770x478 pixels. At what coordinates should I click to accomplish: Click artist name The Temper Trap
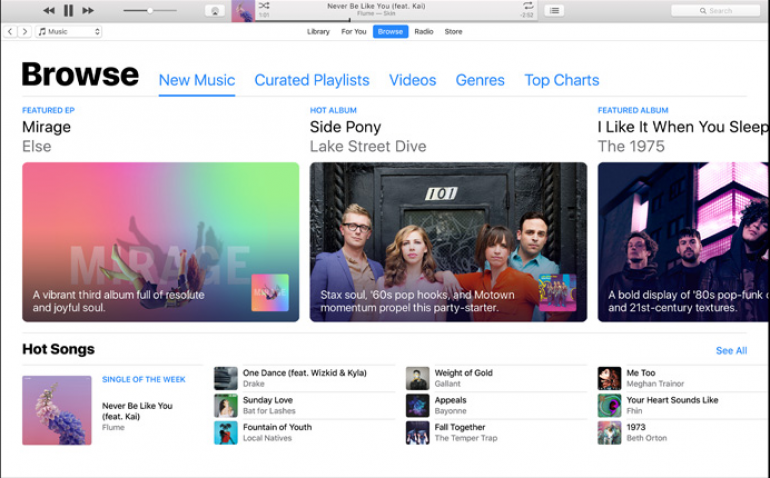[x=466, y=438]
